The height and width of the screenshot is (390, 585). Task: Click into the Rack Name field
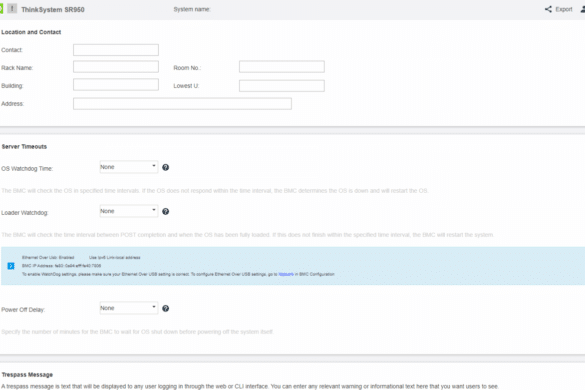[x=116, y=67]
